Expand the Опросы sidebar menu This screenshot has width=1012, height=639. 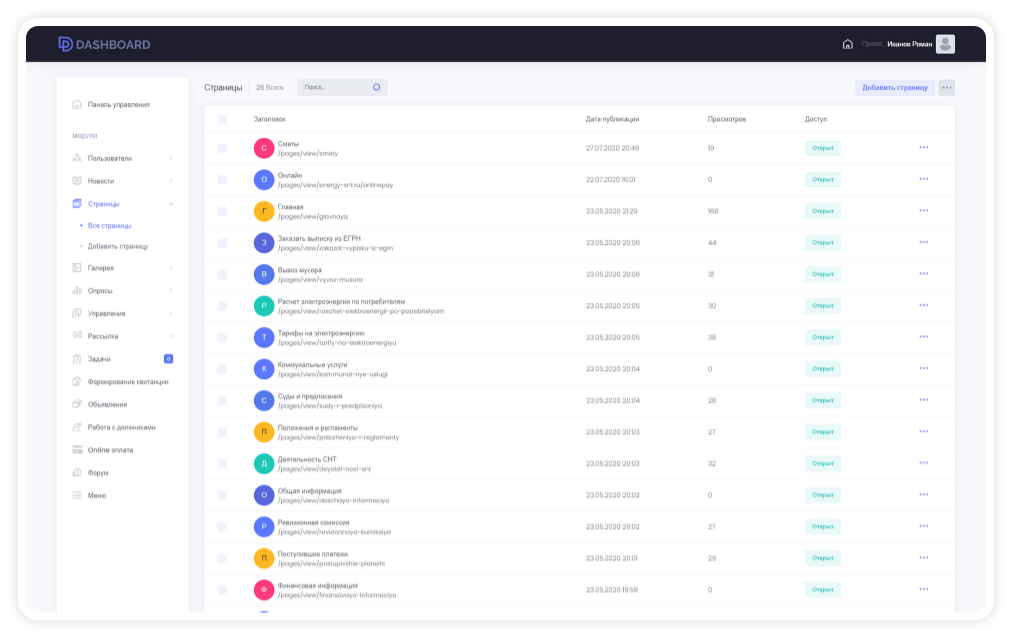coord(171,291)
